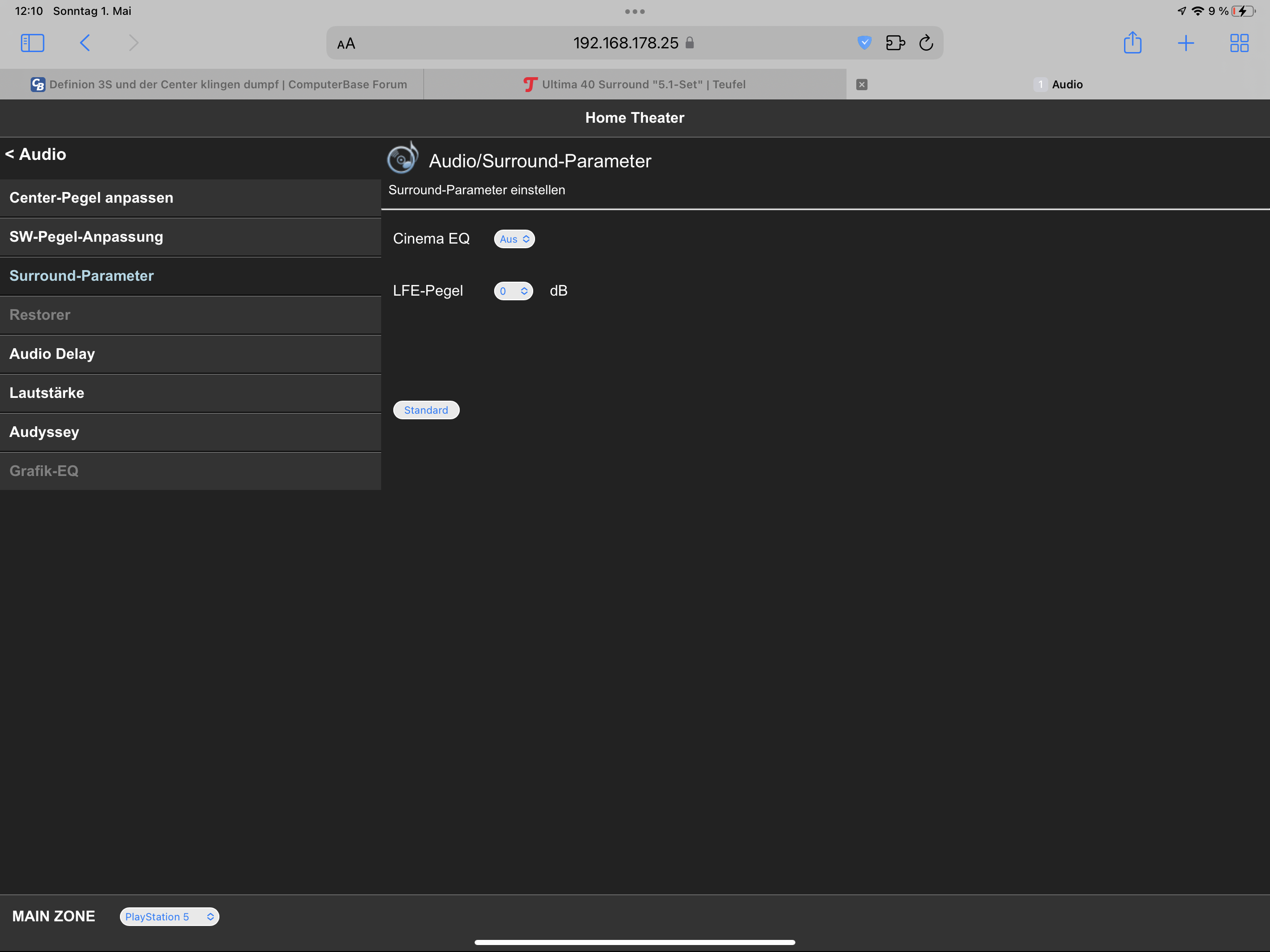Open the Cinema EQ dropdown set to Aus

[514, 239]
